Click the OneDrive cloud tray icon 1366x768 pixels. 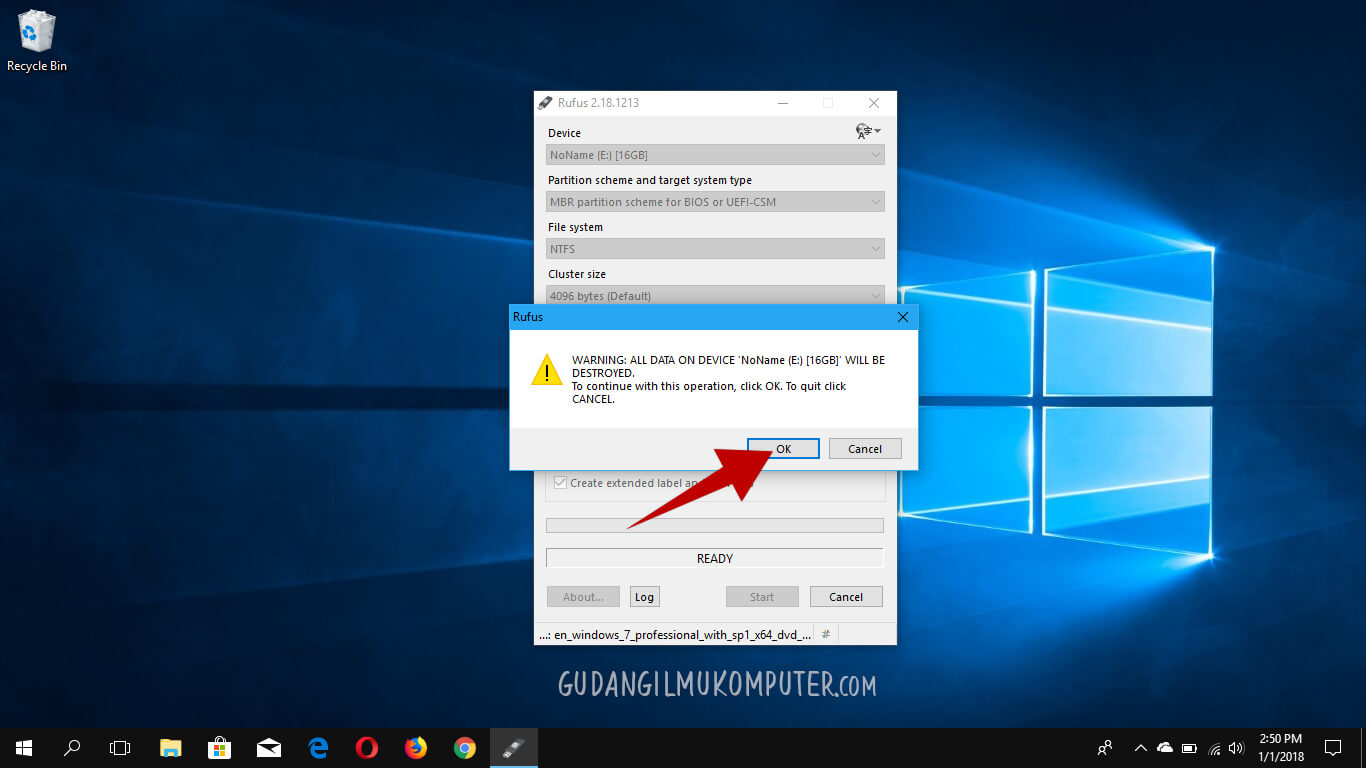pyautogui.click(x=1165, y=747)
